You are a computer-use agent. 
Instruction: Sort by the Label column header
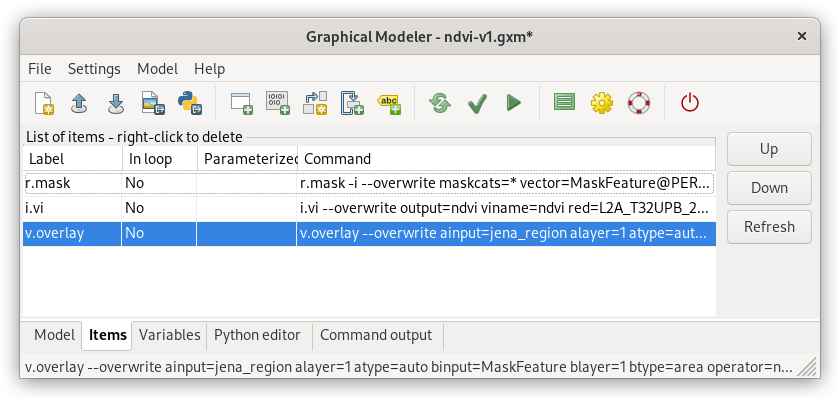[72, 159]
